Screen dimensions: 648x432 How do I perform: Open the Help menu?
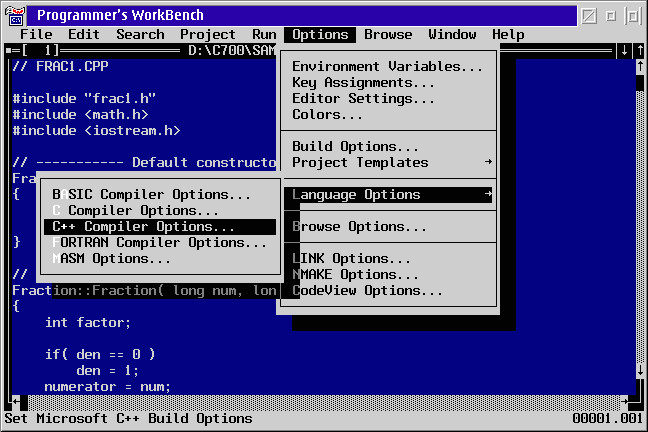click(508, 35)
